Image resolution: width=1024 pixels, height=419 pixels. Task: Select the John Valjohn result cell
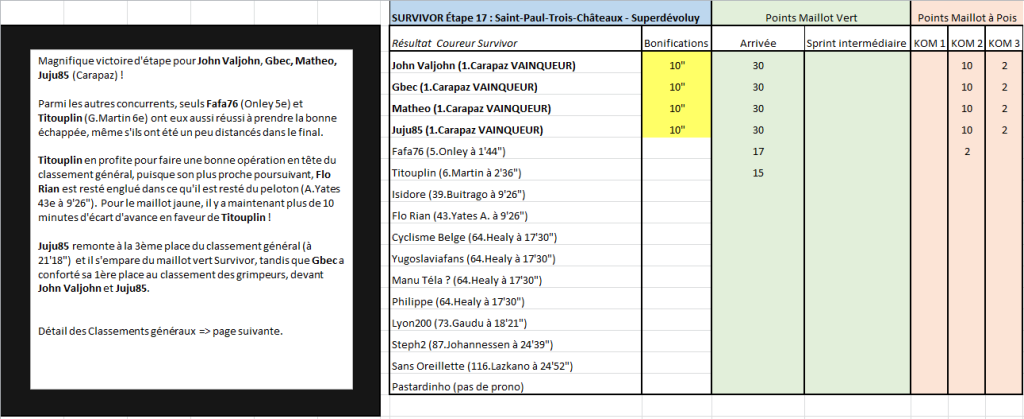click(x=515, y=66)
